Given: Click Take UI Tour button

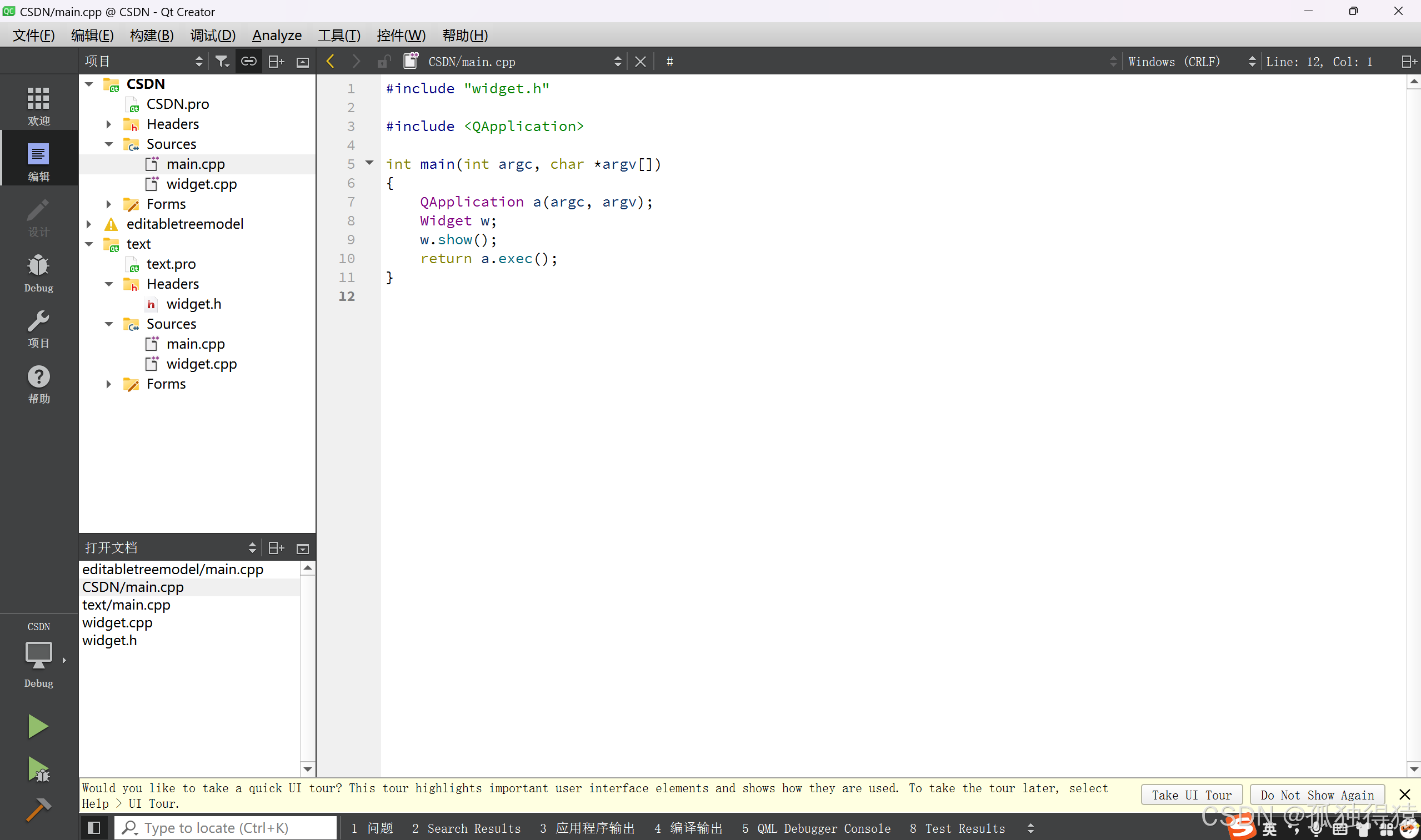Looking at the screenshot, I should [1191, 794].
